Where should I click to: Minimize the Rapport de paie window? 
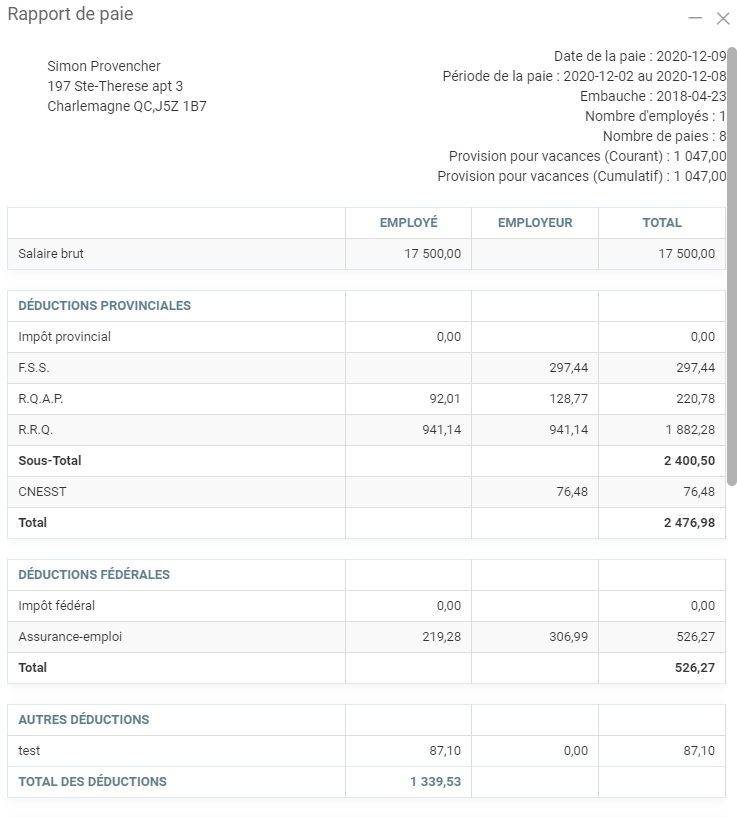pos(695,19)
